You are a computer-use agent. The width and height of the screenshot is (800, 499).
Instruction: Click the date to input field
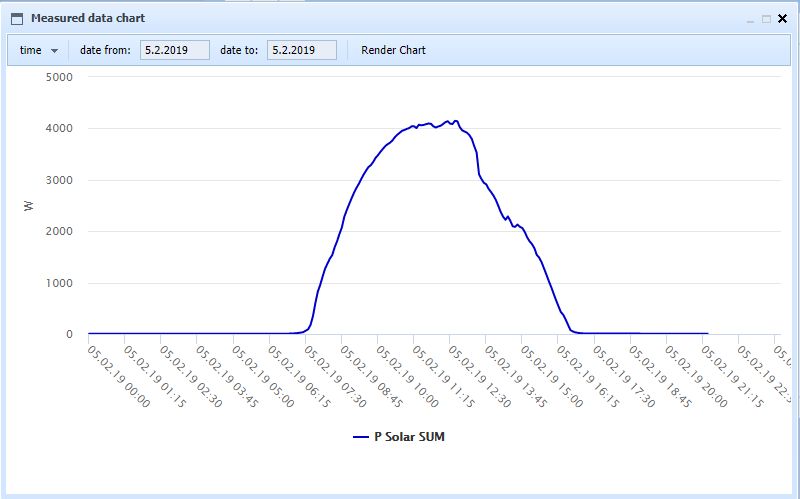click(301, 50)
